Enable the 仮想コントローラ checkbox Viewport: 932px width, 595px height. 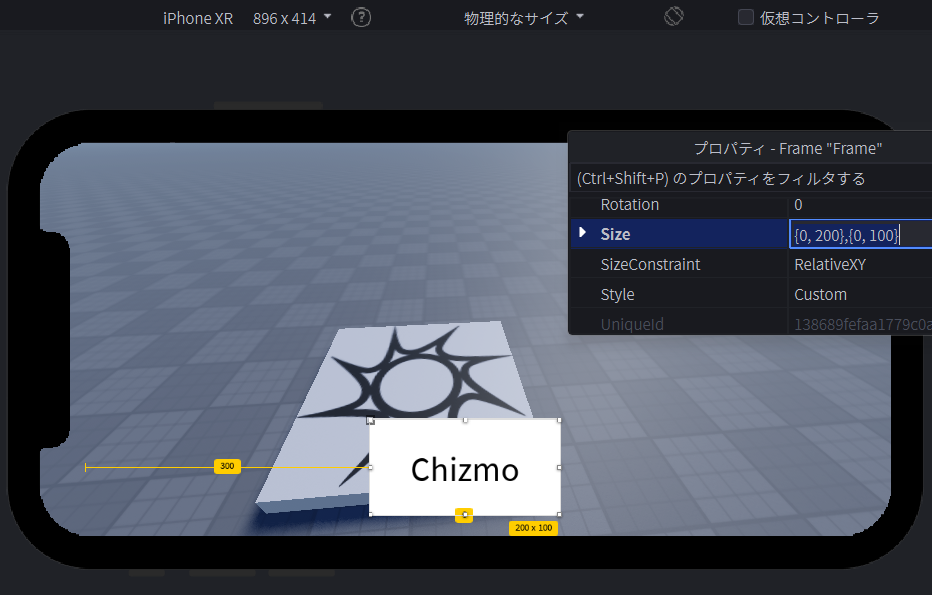click(745, 17)
